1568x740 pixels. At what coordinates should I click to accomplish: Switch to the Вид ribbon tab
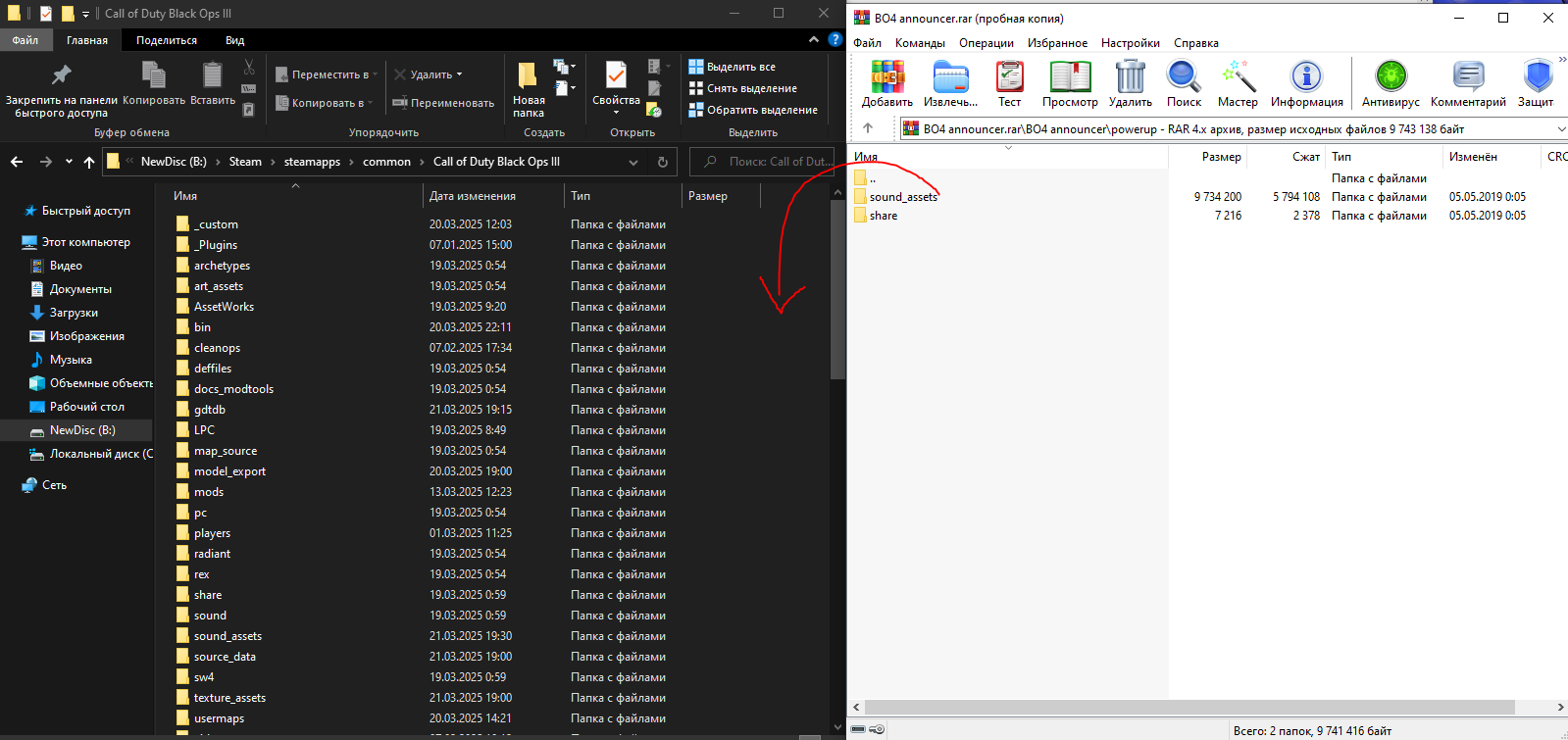(x=234, y=40)
